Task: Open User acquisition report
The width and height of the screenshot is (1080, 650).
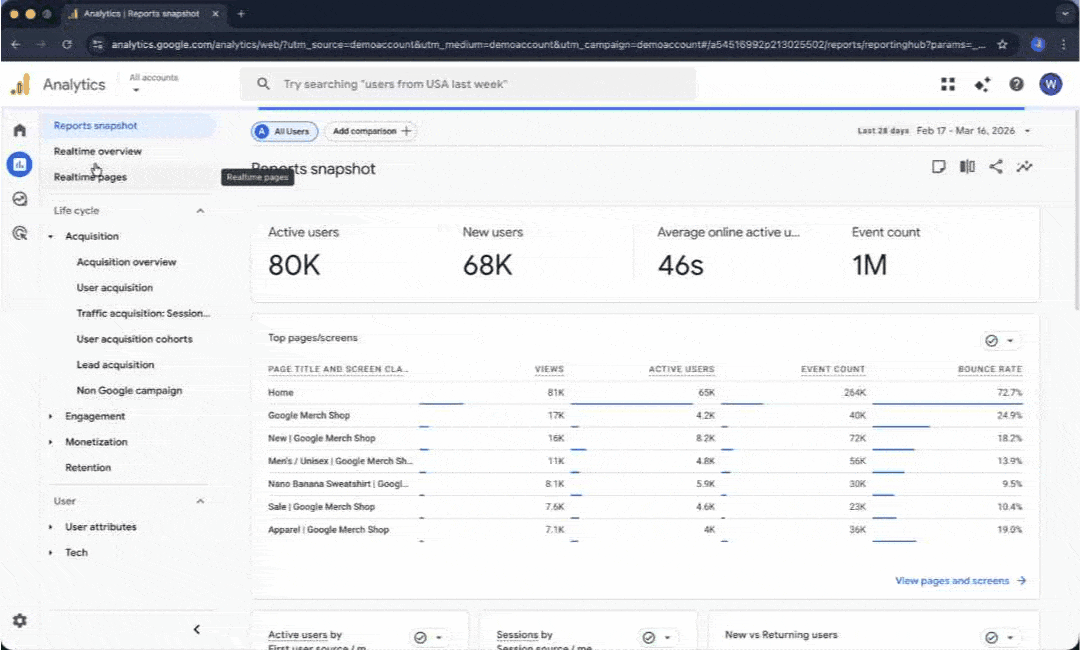Action: (x=115, y=288)
